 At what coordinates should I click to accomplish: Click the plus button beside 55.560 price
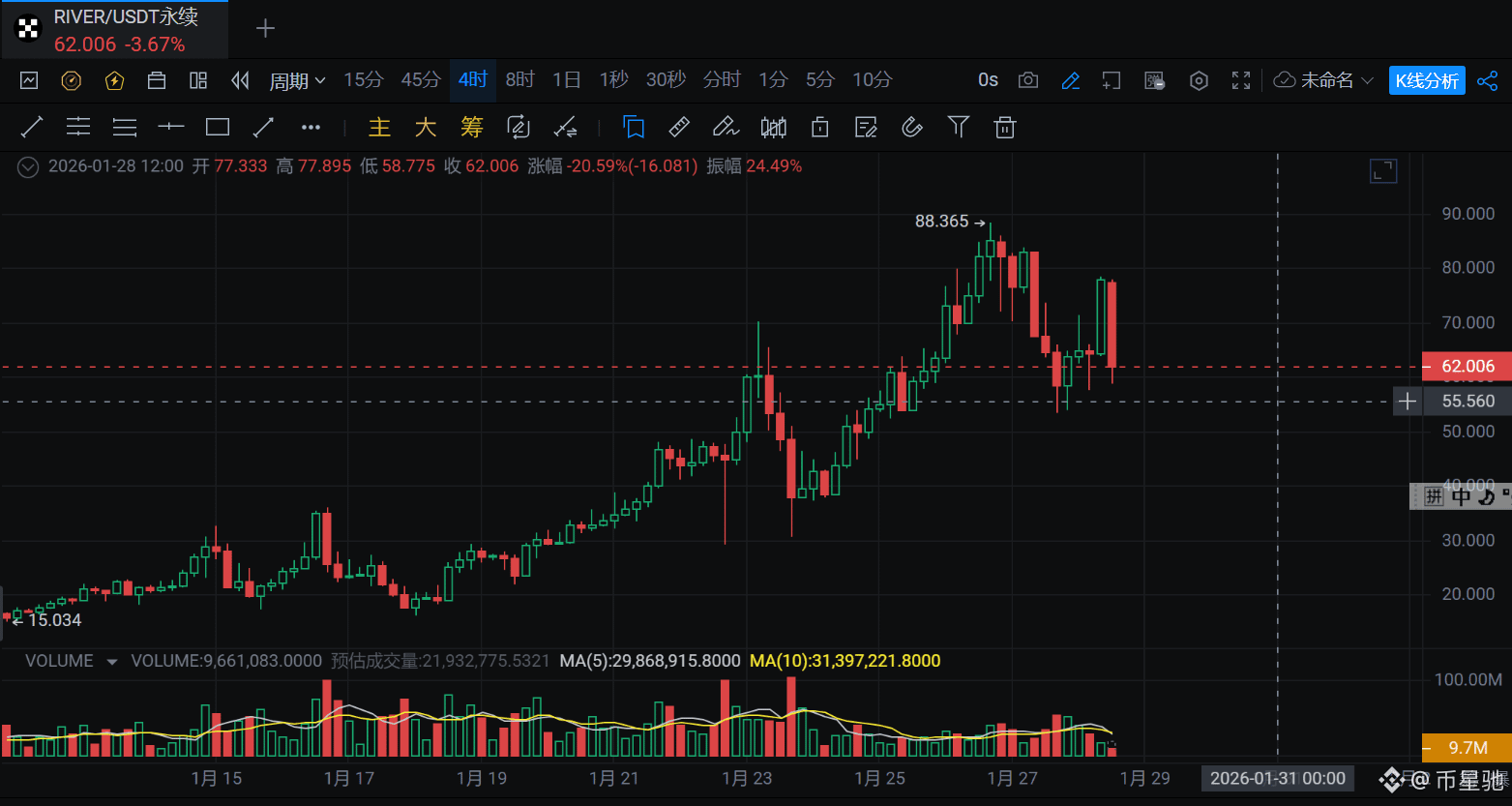[1408, 401]
